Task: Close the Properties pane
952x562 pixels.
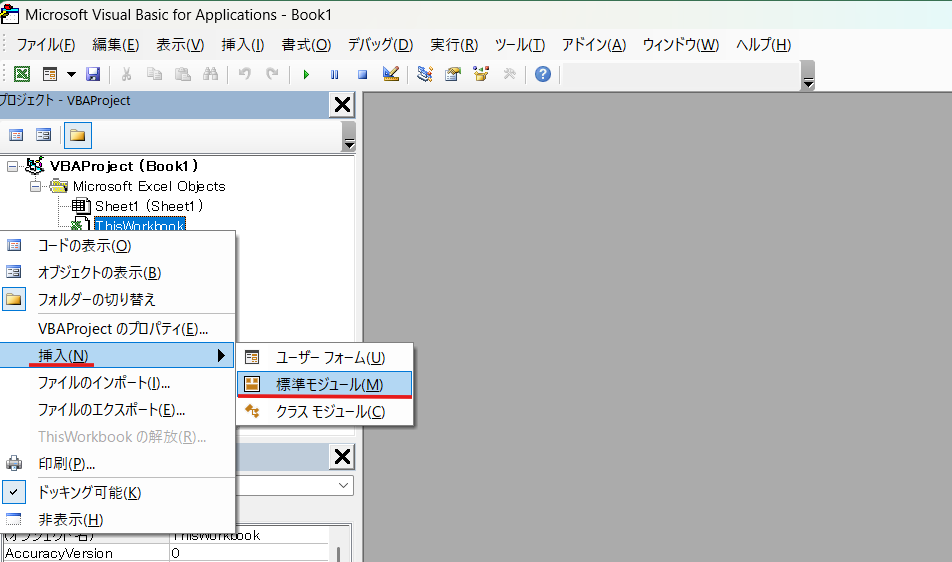Action: (342, 456)
